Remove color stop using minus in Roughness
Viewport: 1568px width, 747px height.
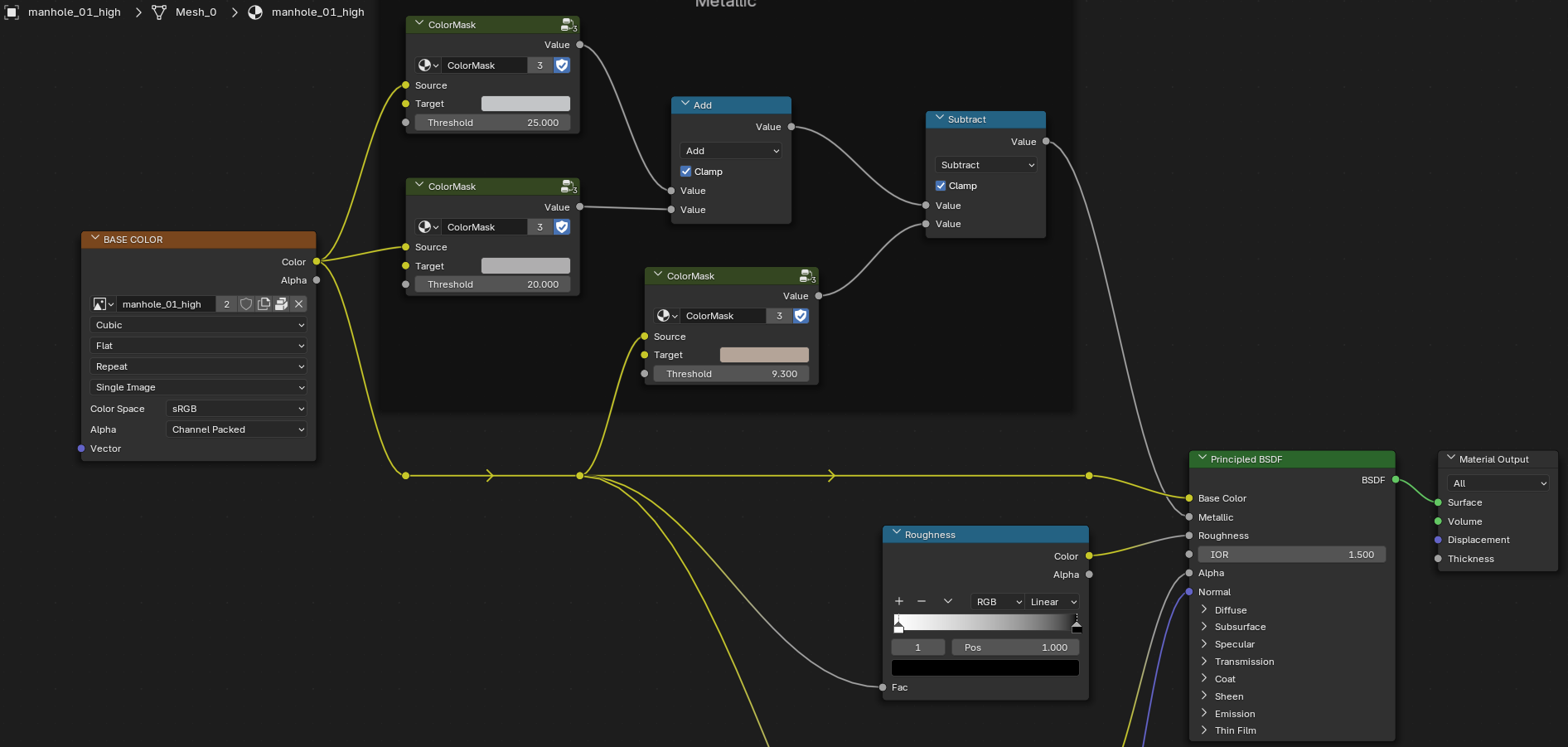[922, 601]
